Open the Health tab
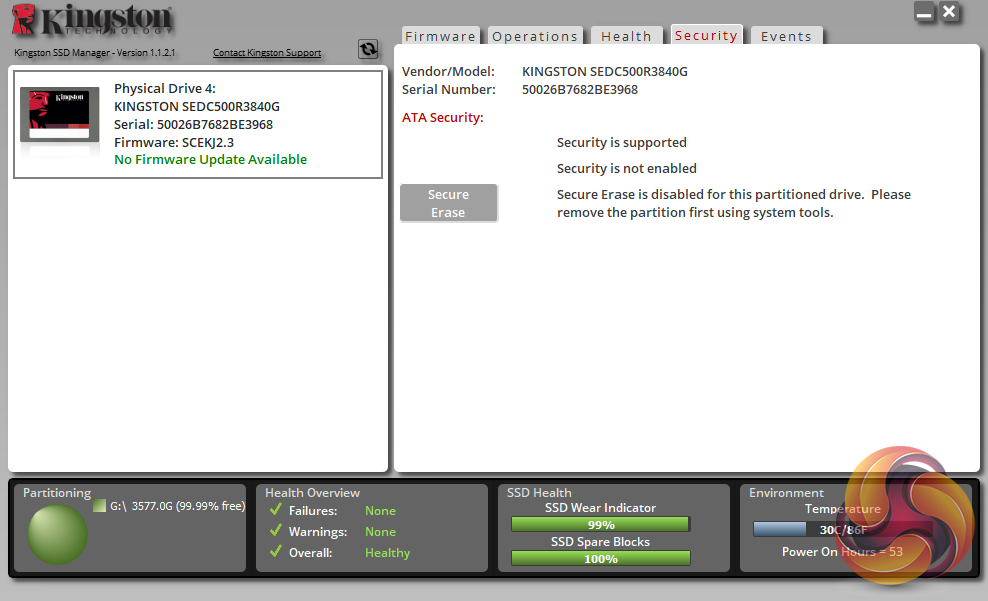 click(x=626, y=36)
